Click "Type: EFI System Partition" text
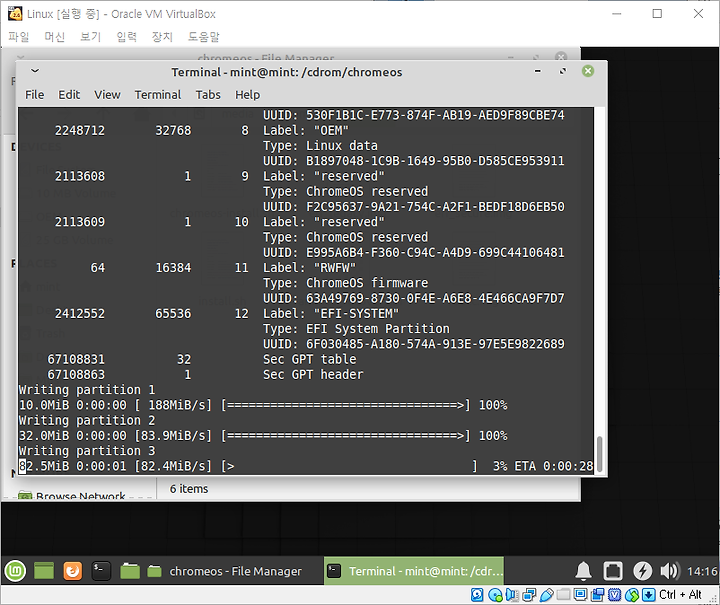This screenshot has width=720, height=605. tap(356, 329)
